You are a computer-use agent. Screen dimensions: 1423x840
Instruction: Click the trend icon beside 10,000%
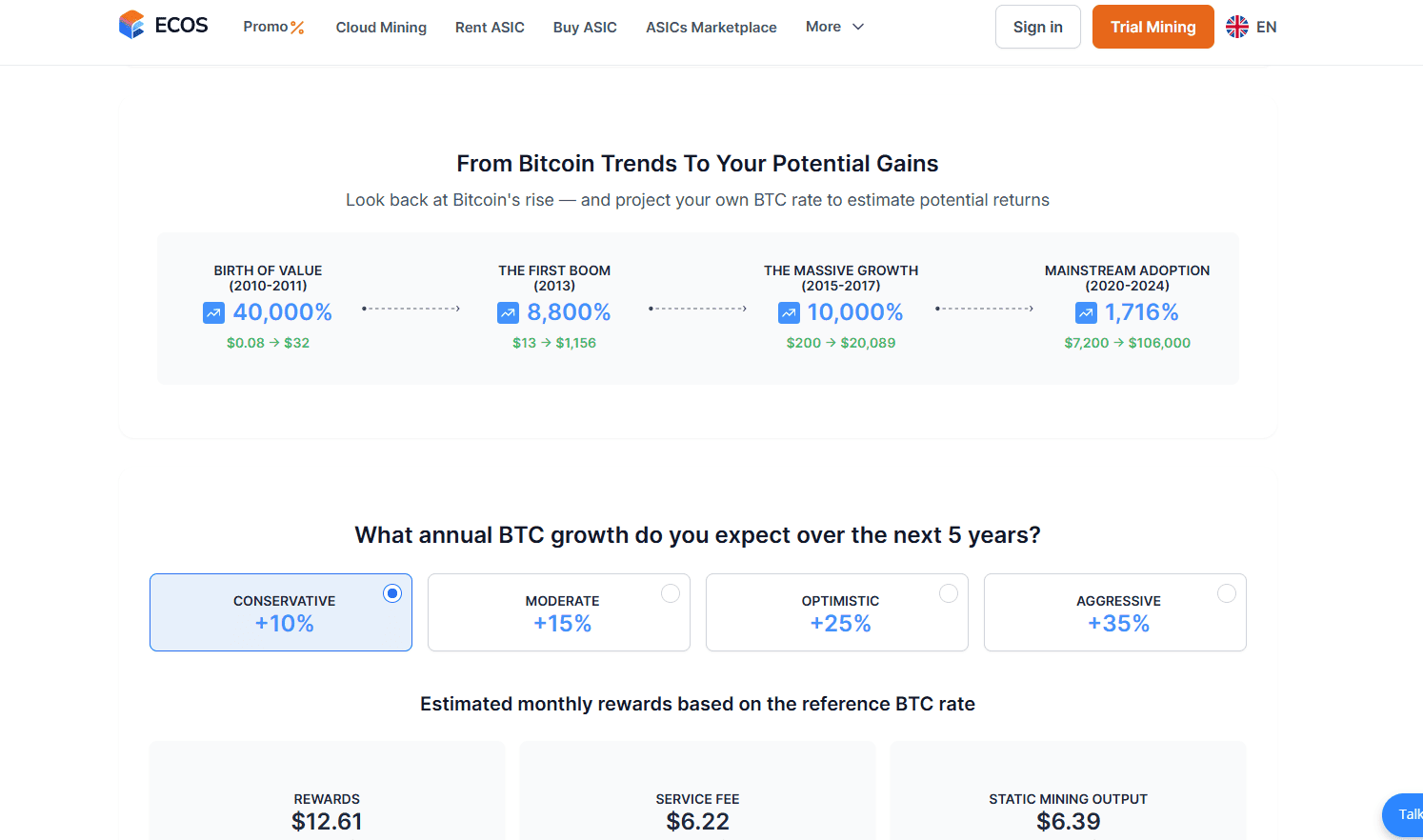pyautogui.click(x=789, y=312)
